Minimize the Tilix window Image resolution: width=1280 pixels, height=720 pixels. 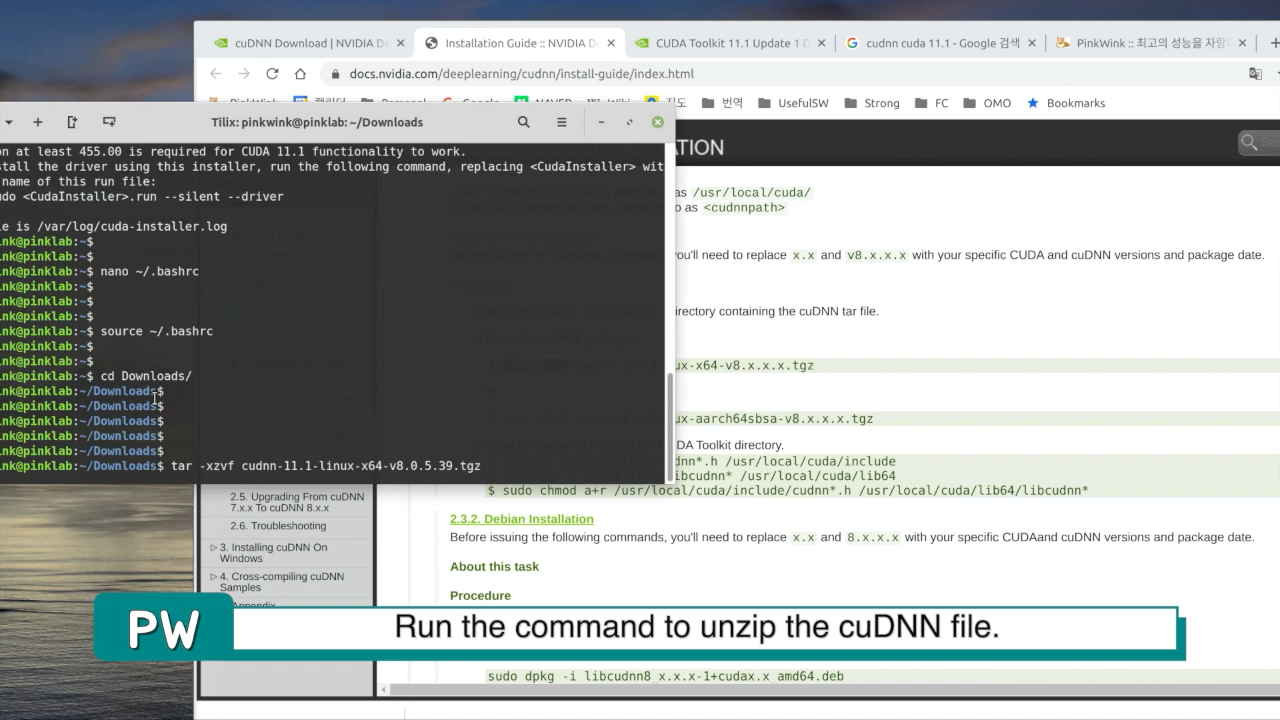[x=601, y=122]
